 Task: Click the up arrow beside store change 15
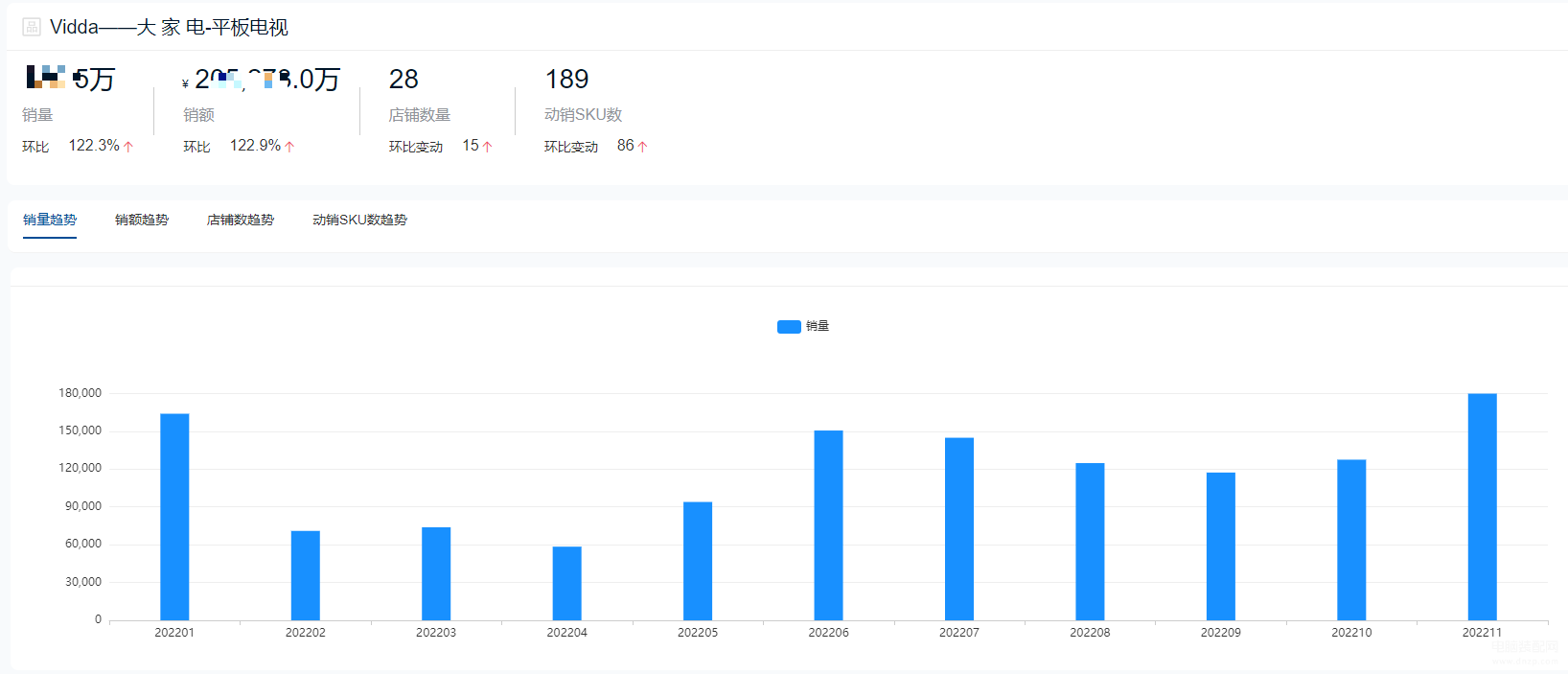pos(487,147)
